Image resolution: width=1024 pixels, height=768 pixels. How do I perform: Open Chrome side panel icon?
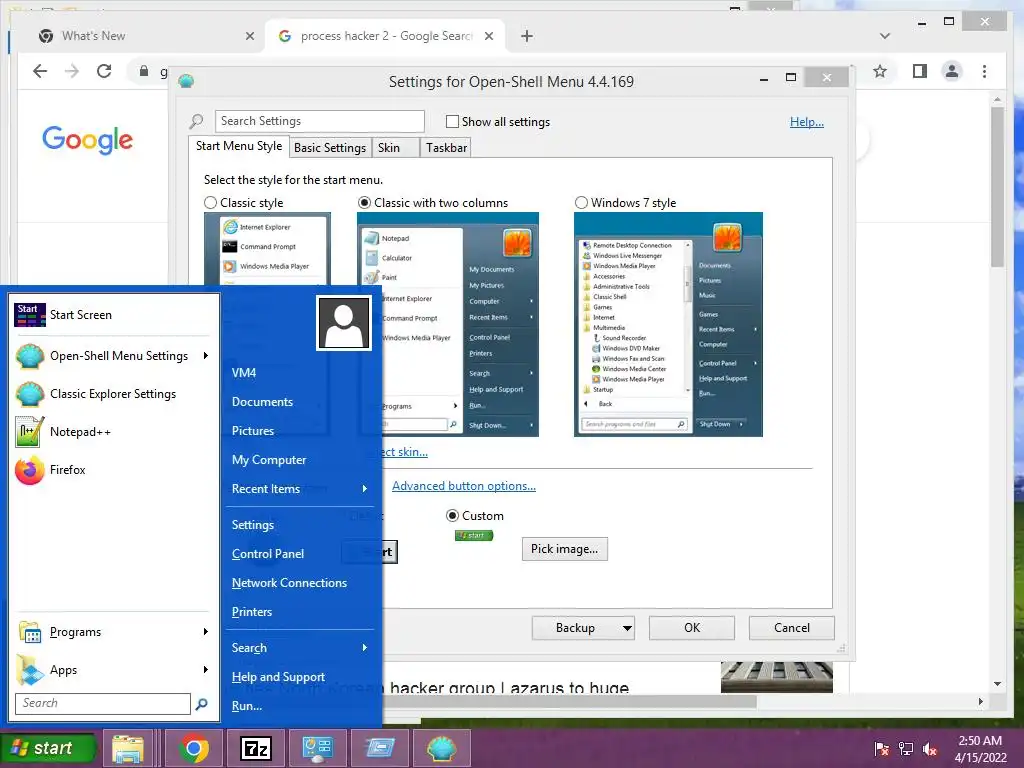[x=920, y=71]
